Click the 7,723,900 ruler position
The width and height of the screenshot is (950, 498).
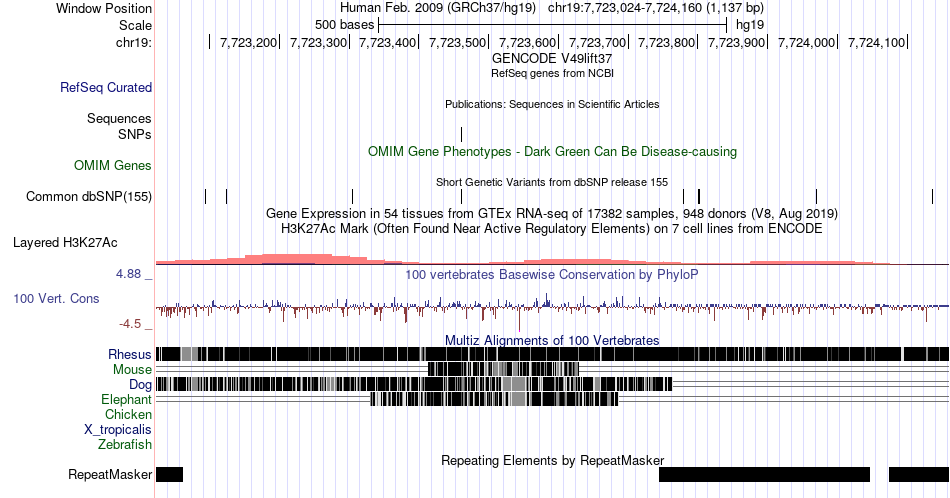737,42
